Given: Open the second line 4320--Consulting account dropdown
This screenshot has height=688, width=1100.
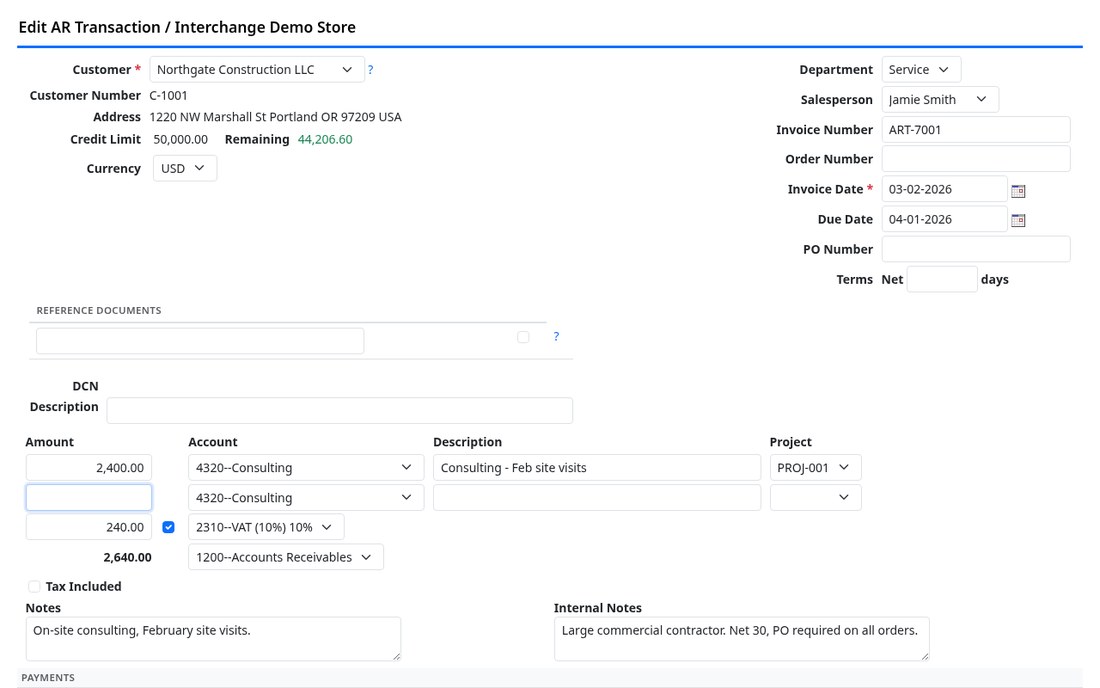Looking at the screenshot, I should (306, 498).
